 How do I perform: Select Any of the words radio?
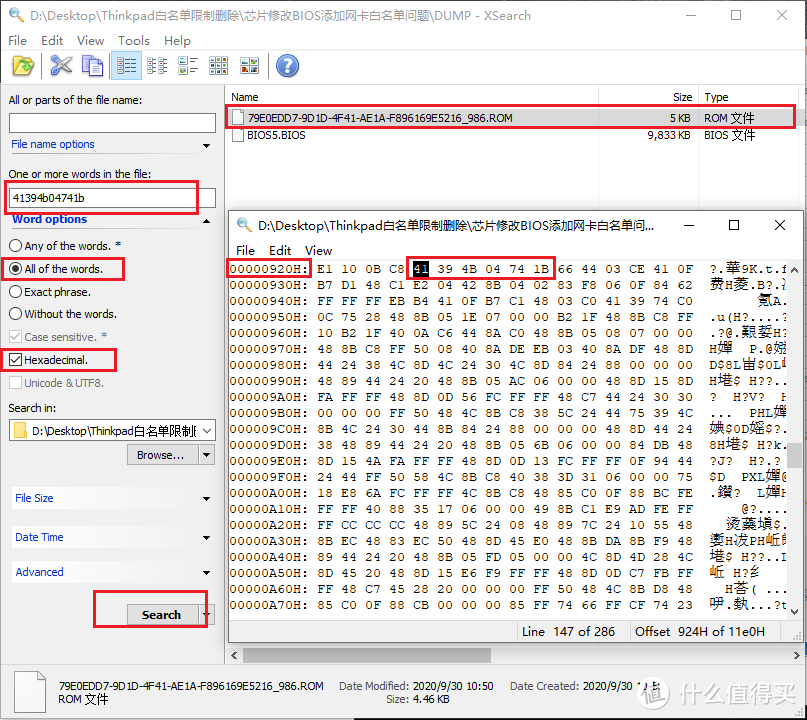(15, 246)
